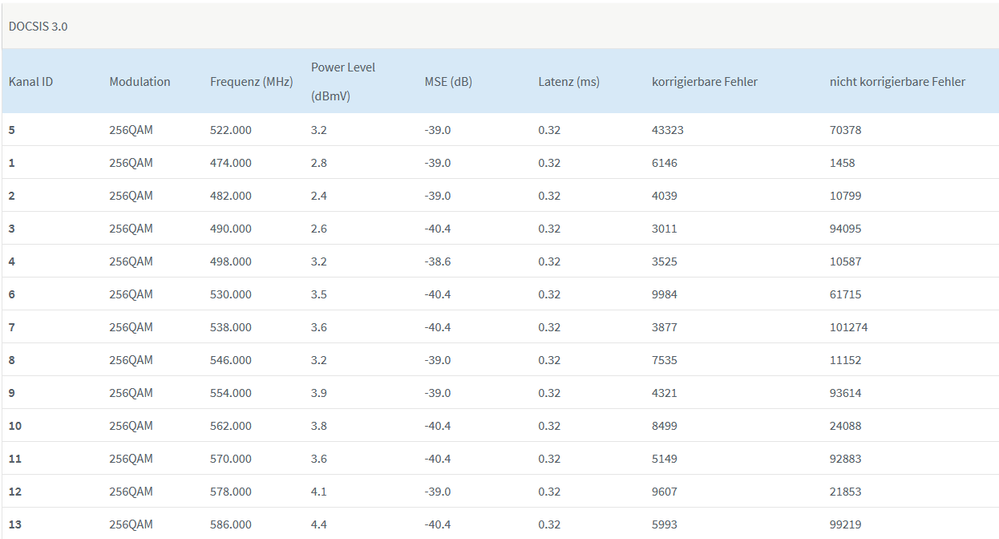Click Kanal ID 5 in first row

[x=12, y=130]
